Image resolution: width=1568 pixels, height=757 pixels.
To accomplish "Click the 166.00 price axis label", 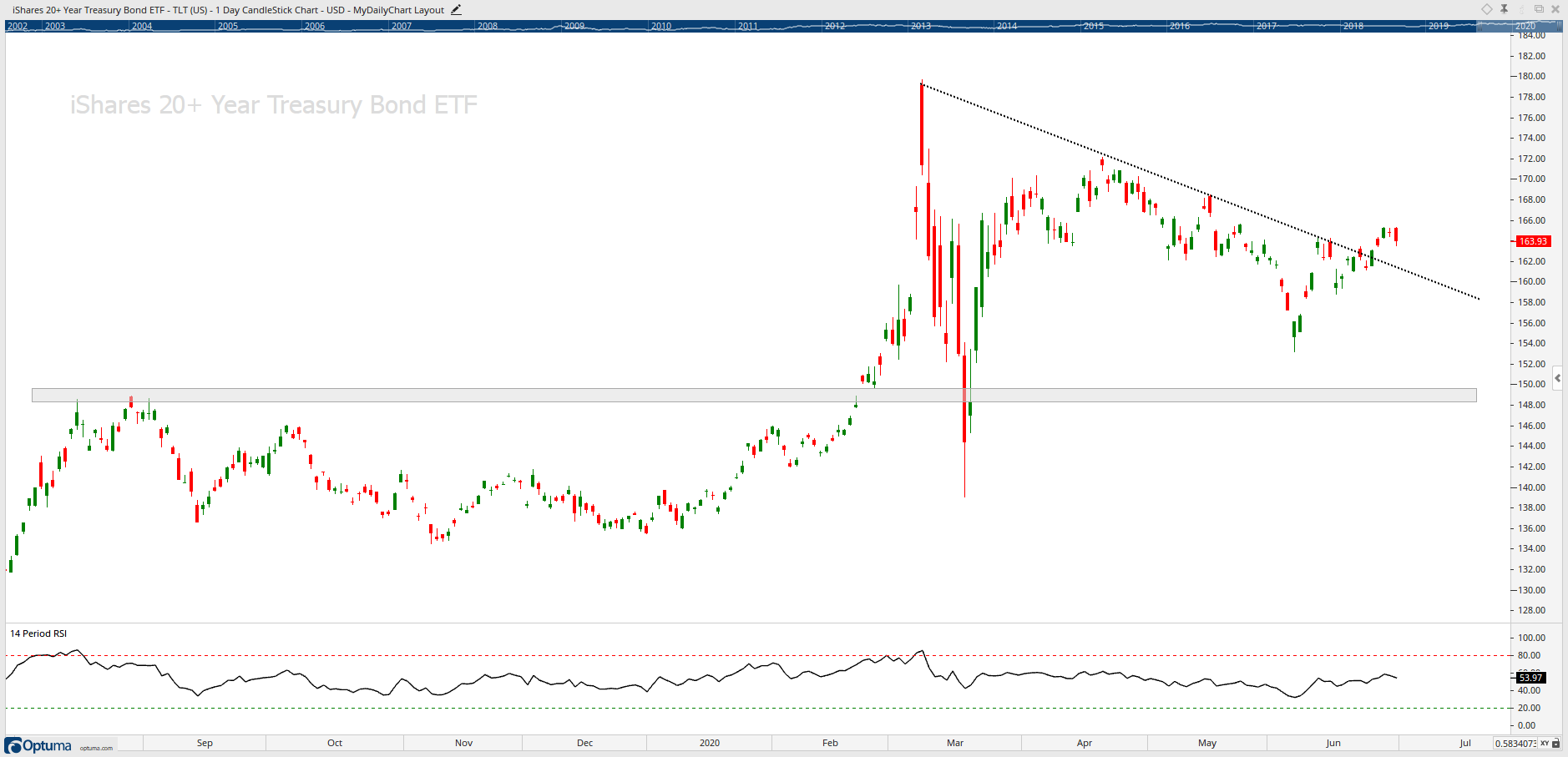I will 1531,220.
